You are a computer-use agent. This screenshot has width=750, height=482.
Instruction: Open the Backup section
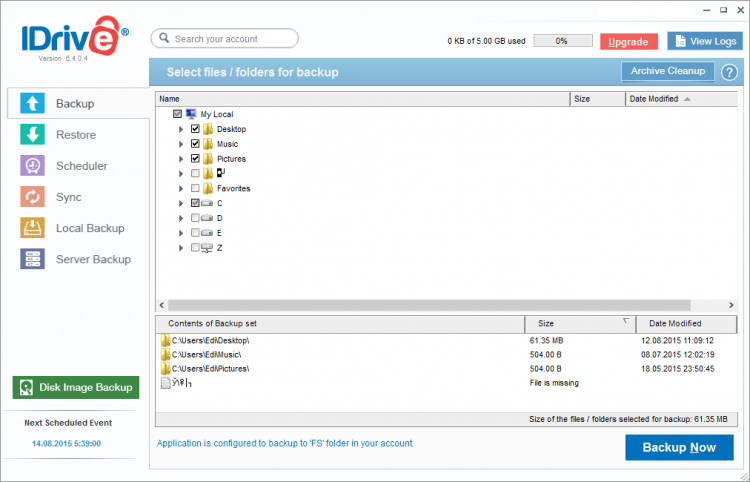78,103
